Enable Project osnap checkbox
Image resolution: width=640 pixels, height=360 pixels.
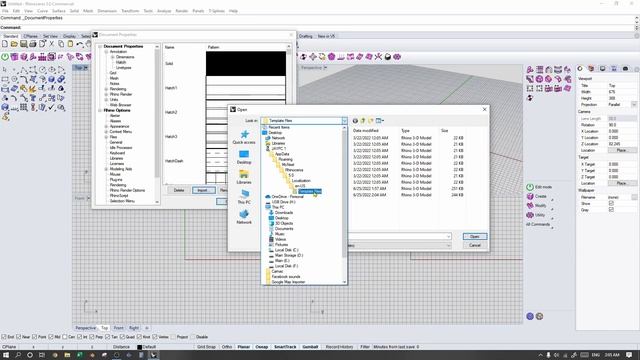pos(172,337)
